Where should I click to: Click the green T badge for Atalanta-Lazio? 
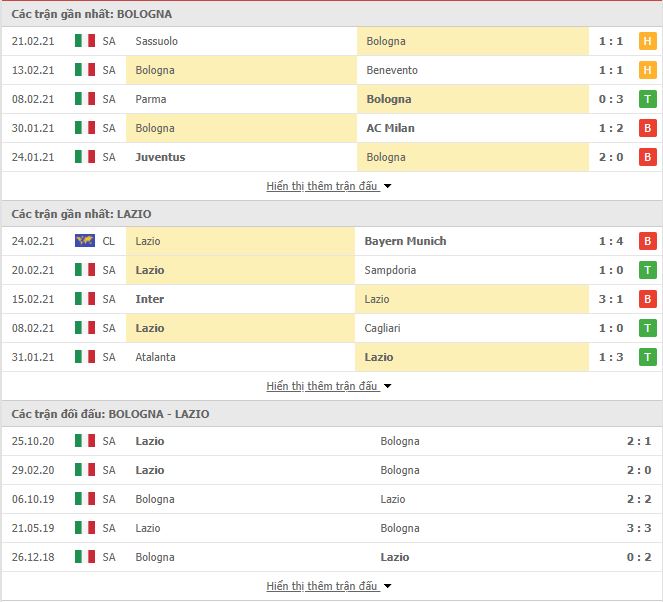647,357
